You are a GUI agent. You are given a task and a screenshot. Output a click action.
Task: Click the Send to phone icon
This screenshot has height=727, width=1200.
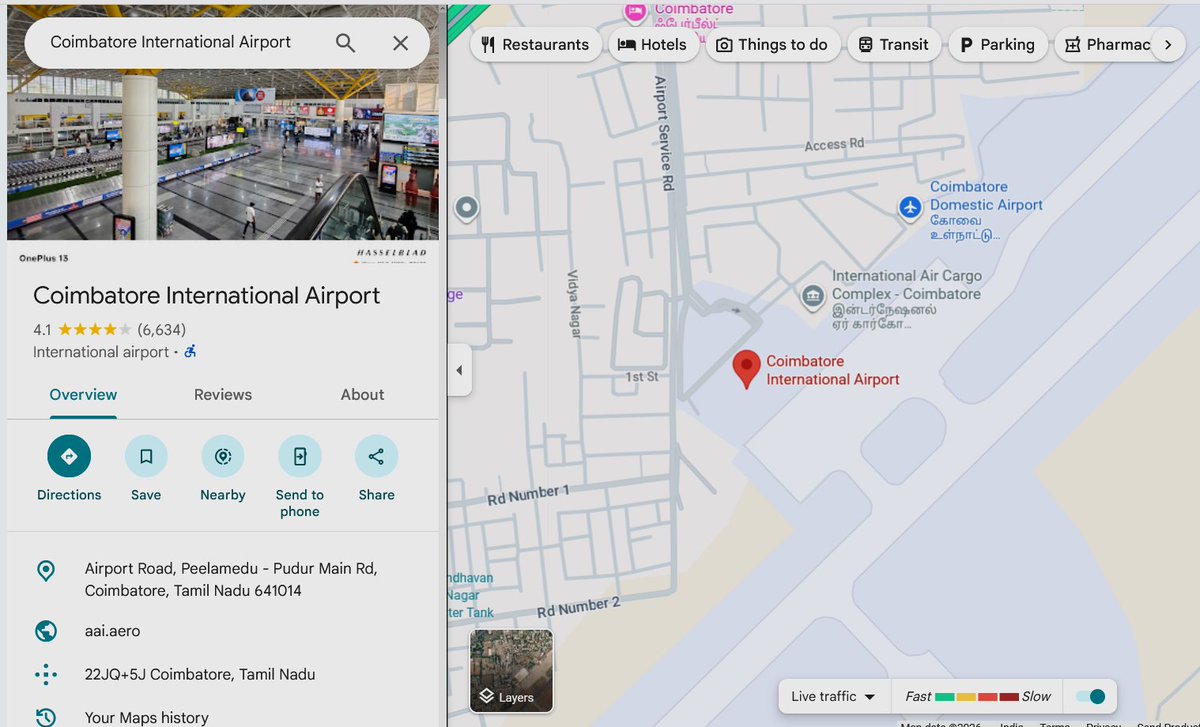[300, 456]
